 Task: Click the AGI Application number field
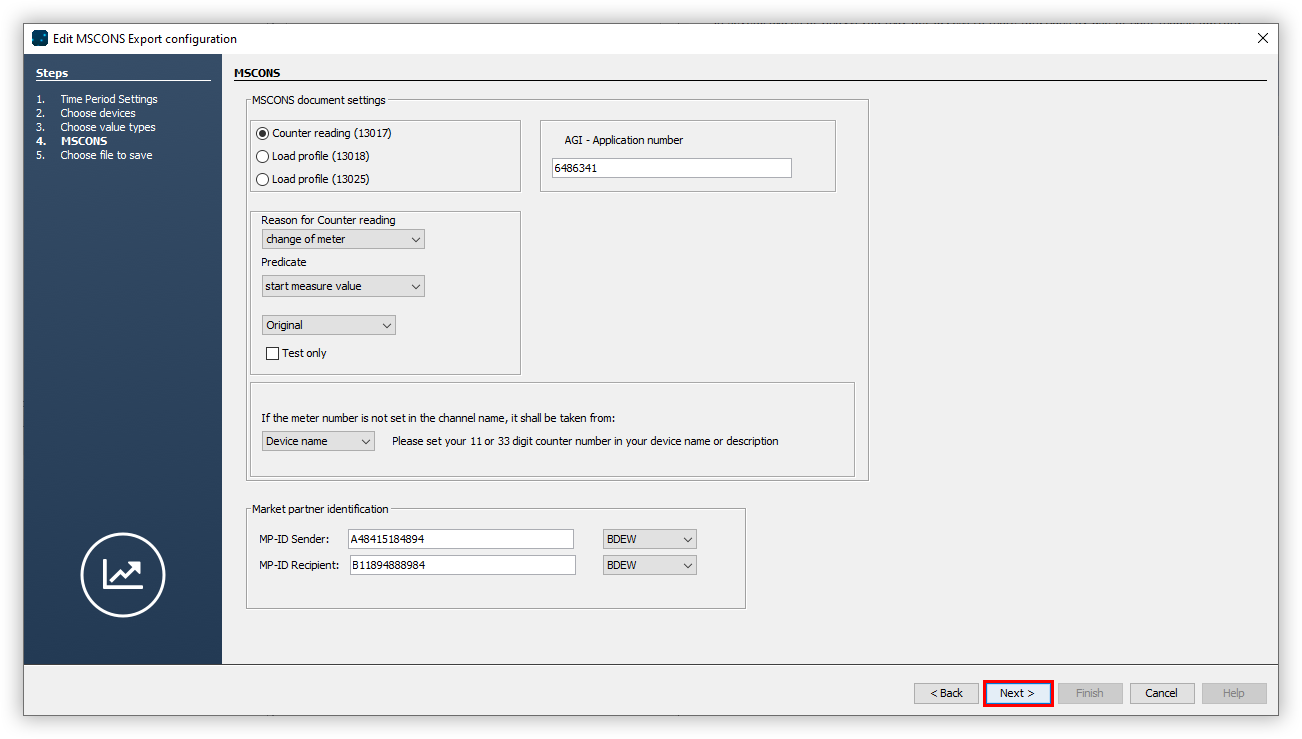[670, 167]
